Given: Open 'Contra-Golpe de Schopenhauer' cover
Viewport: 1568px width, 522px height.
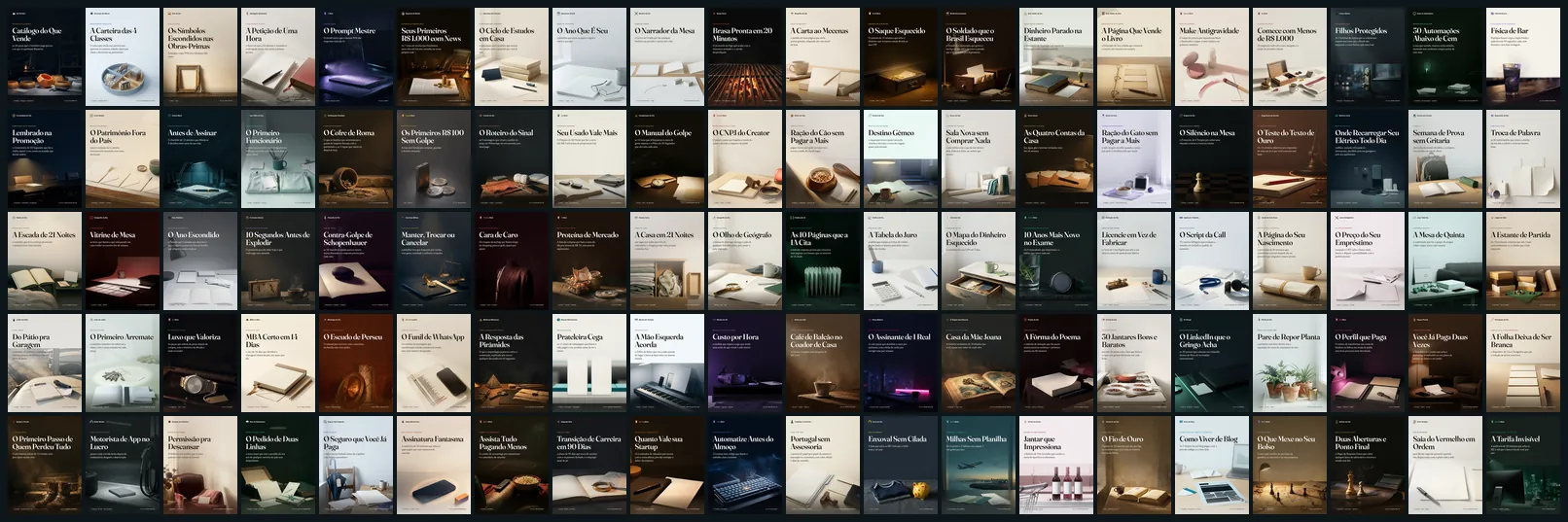Looking at the screenshot, I should tap(355, 261).
